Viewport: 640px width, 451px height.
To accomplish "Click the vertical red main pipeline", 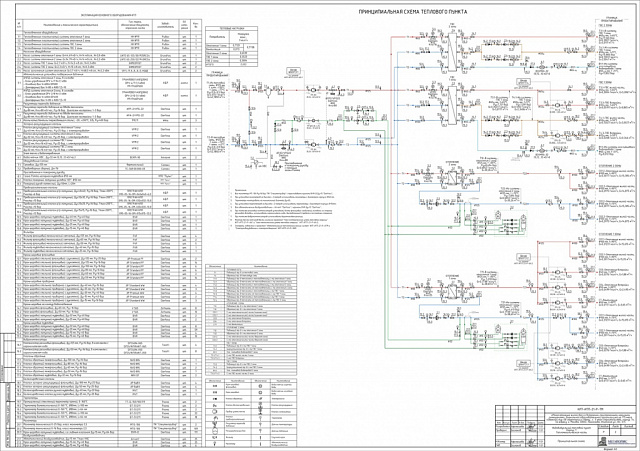I will tap(391, 161).
